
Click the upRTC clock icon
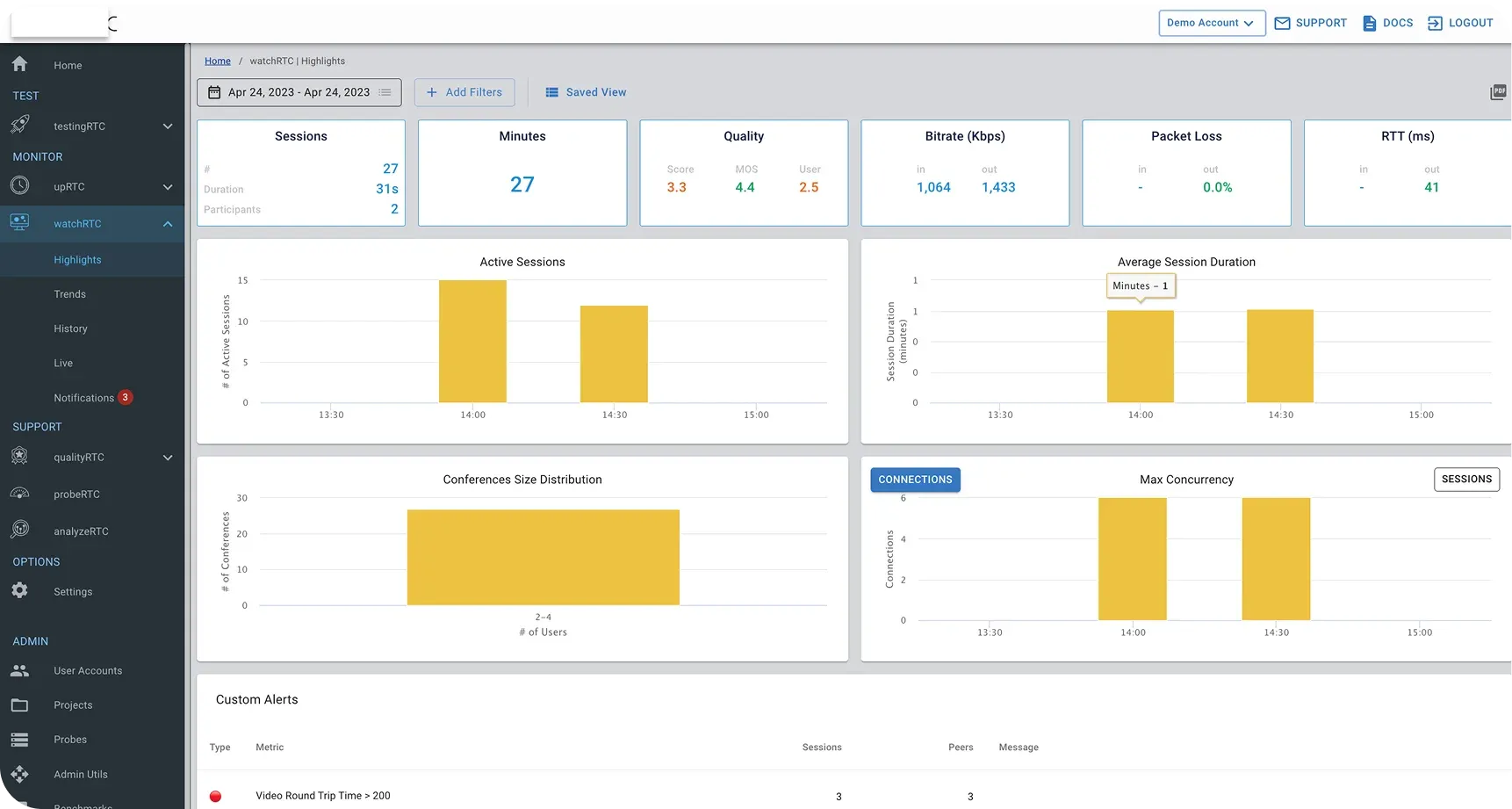tap(19, 185)
